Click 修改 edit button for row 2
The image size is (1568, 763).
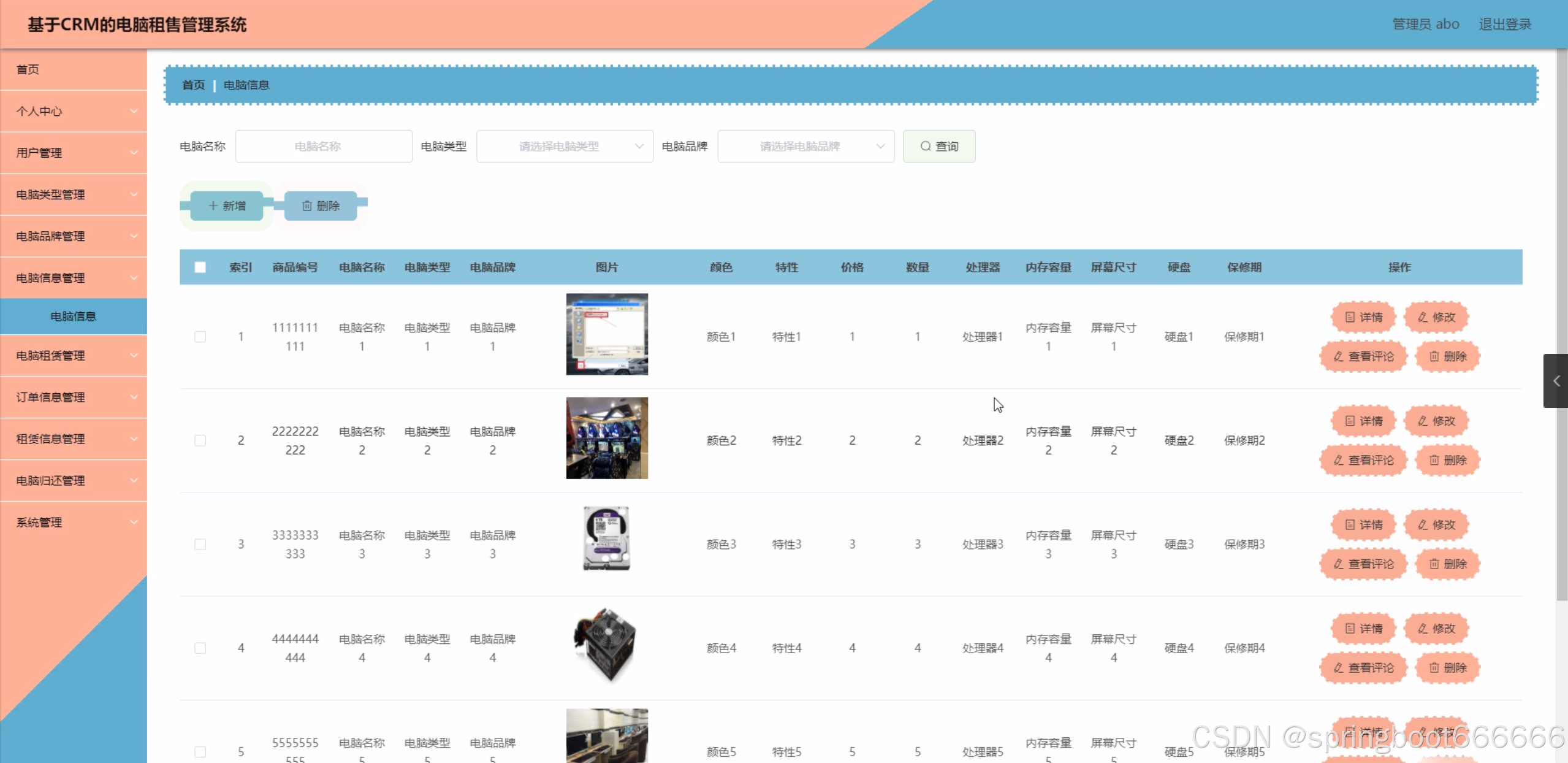(1436, 421)
